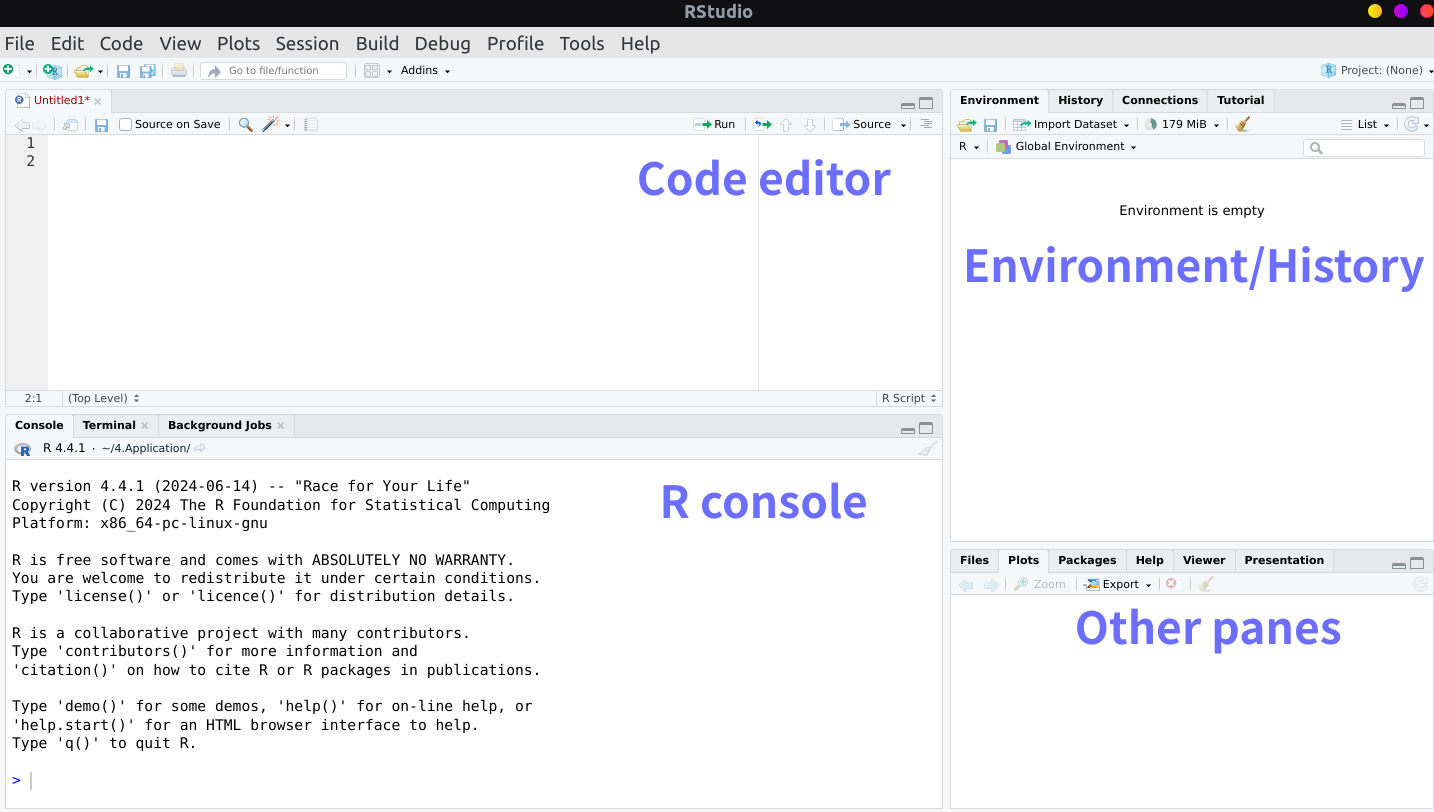Image resolution: width=1434 pixels, height=812 pixels.
Task: Click the back navigation arrow in editor toolbar
Action: 22,125
